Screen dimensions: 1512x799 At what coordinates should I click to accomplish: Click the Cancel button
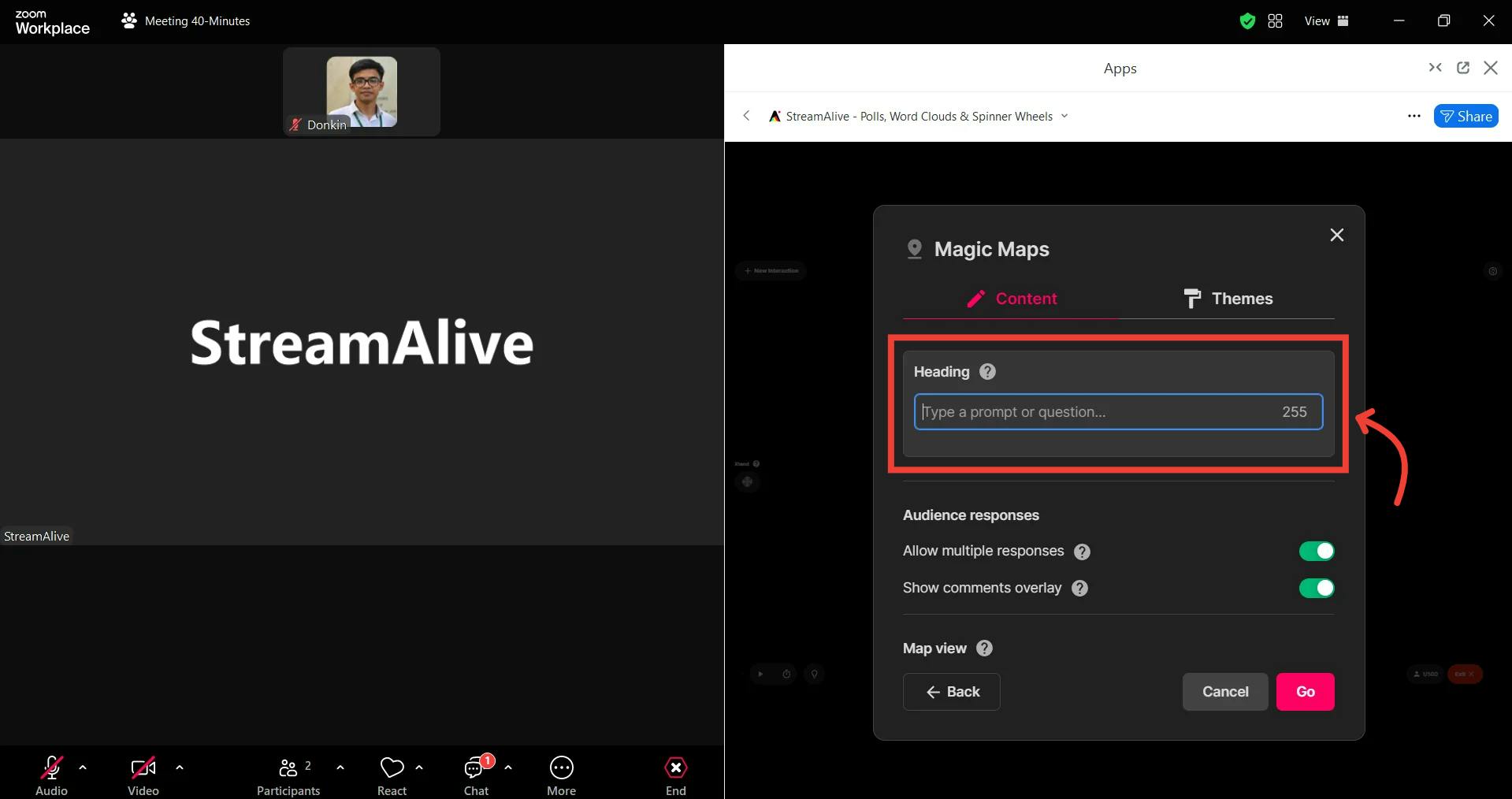(1225, 692)
